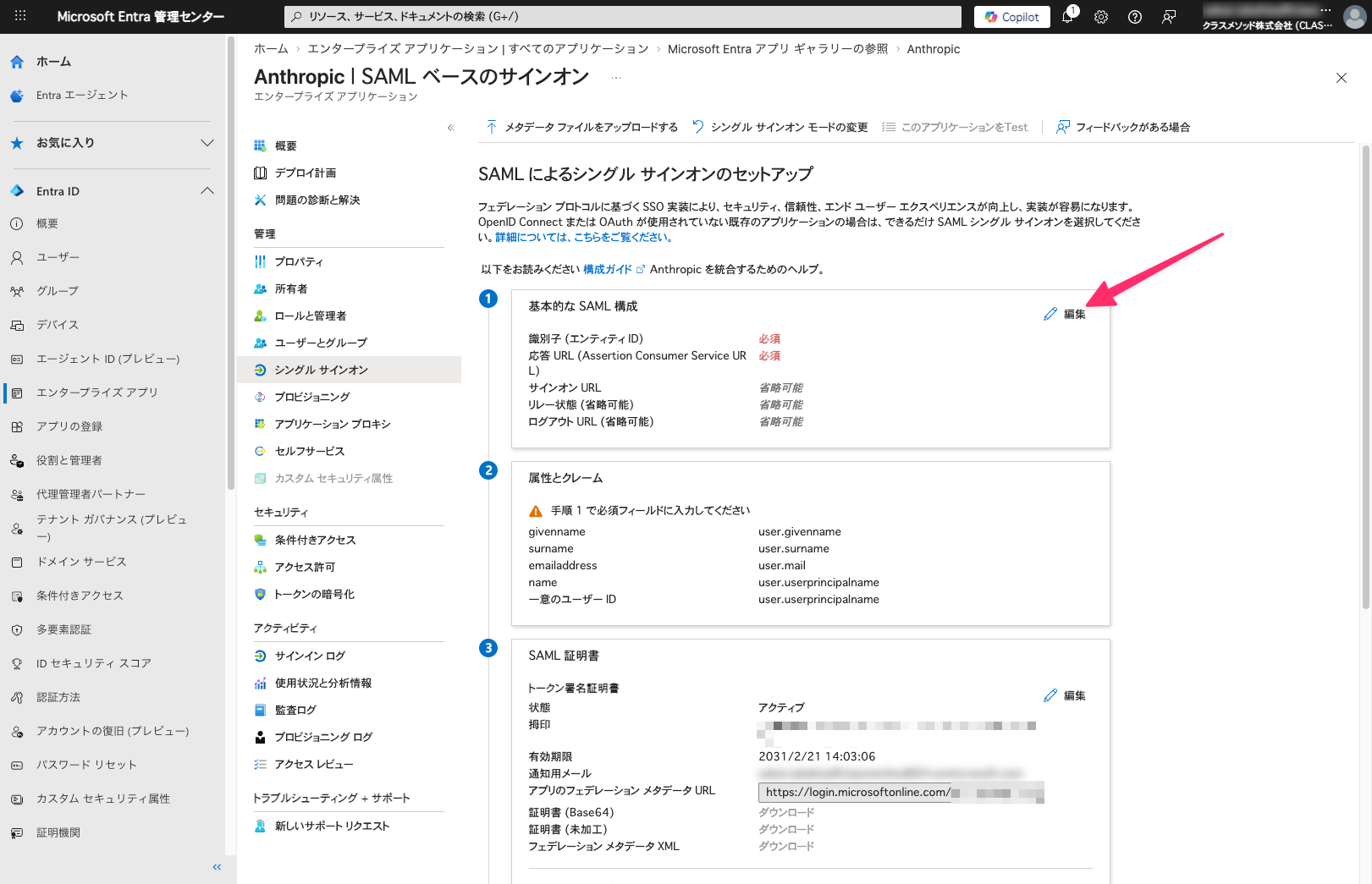Click the notifications bell icon
The height and width of the screenshot is (884, 1372).
pyautogui.click(x=1067, y=17)
